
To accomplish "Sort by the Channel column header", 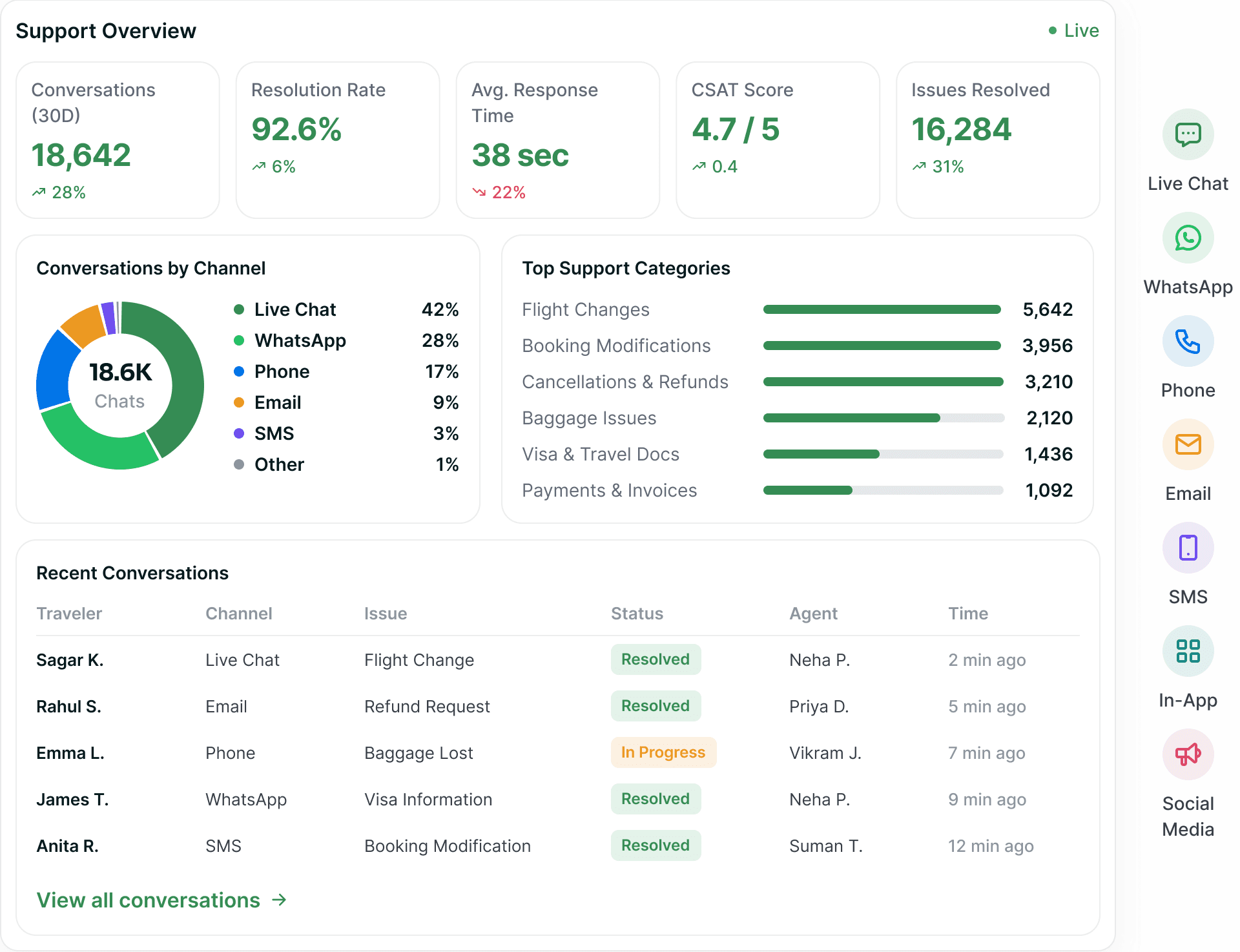I will (239, 613).
